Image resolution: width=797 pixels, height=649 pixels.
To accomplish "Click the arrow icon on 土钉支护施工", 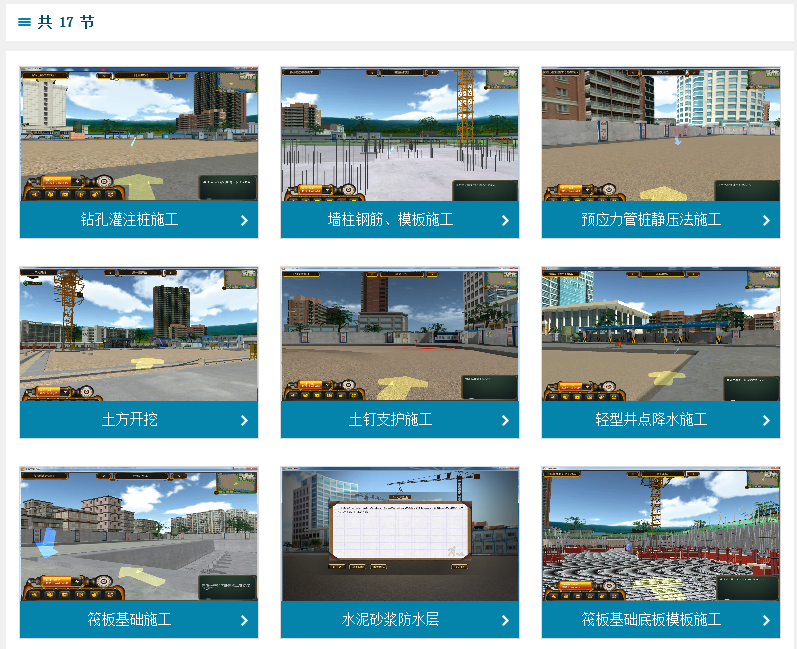I will 505,420.
